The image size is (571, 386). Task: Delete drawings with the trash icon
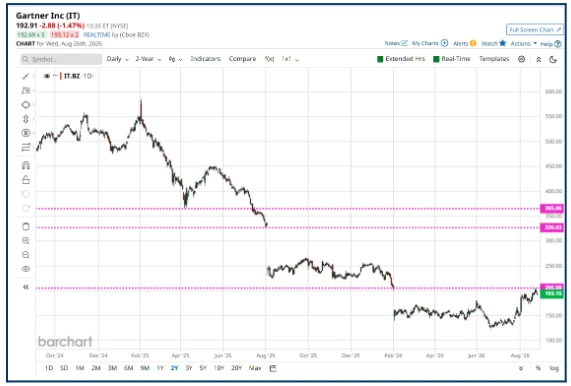point(25,226)
